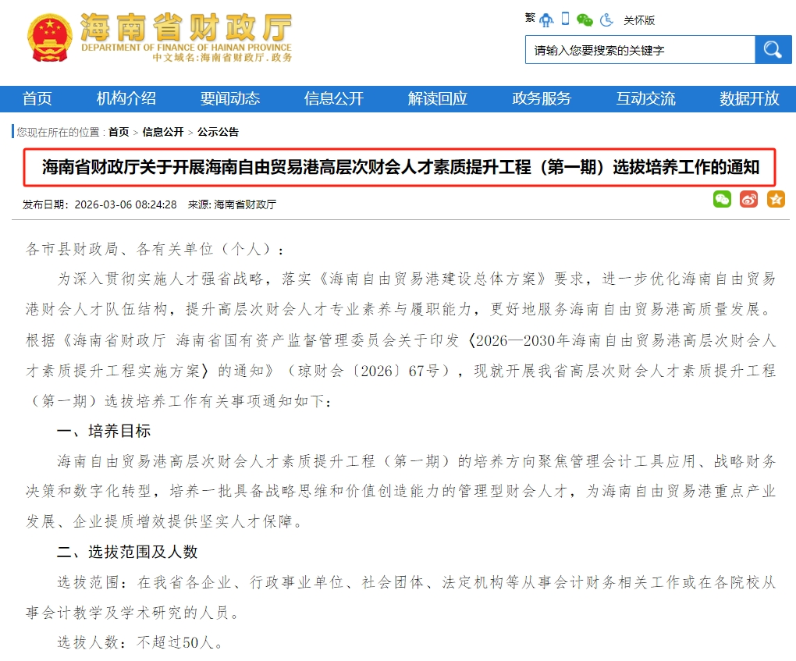796x661 pixels.
Task: Click the magnifier search button
Action: tap(773, 50)
